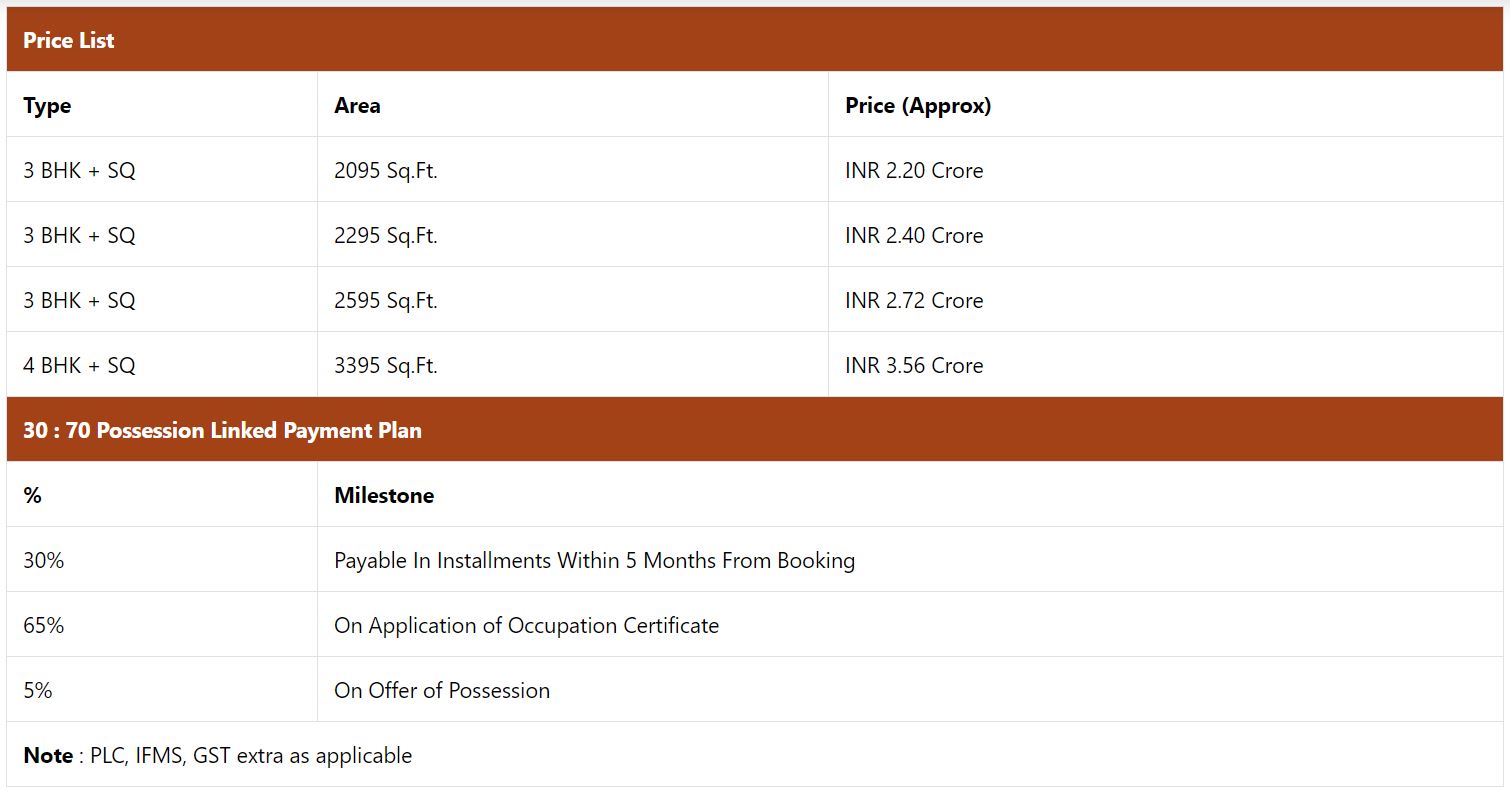Select the 65% payment cell

pos(44,625)
